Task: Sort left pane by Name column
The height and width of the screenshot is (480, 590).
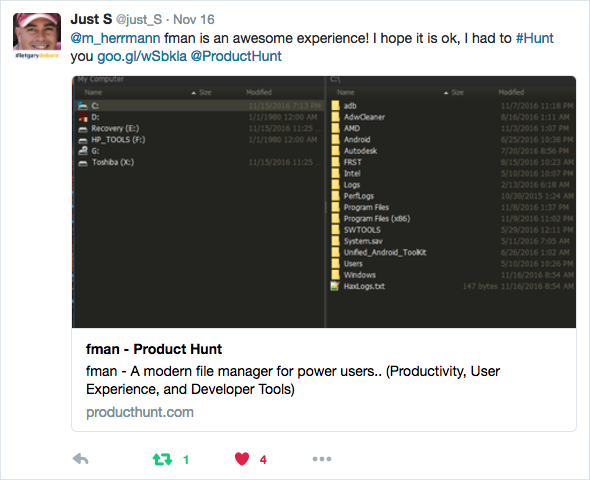Action: point(93,93)
